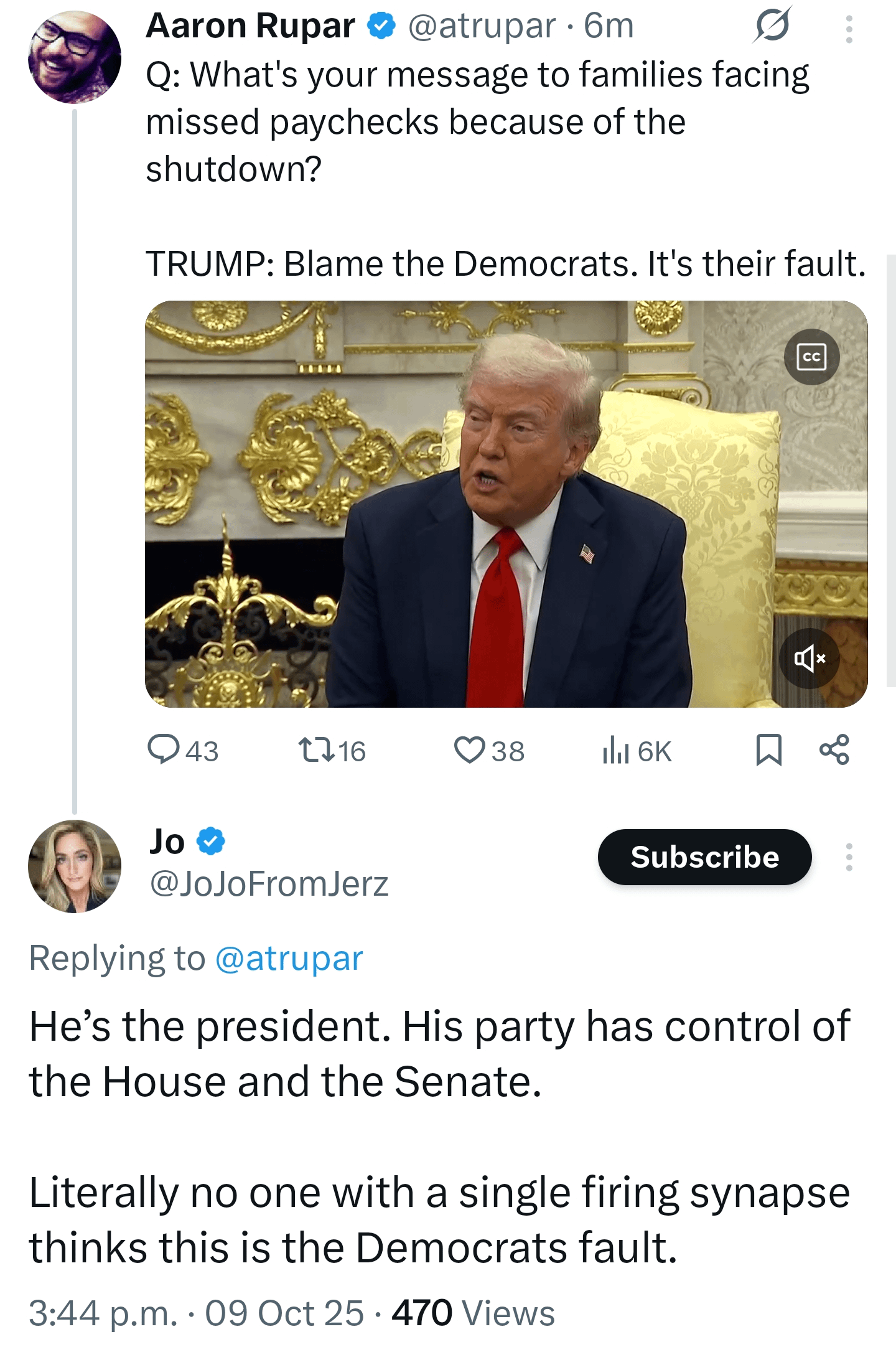The width and height of the screenshot is (896, 1347).
Task: Open the @atrupar mention link
Action: (289, 958)
